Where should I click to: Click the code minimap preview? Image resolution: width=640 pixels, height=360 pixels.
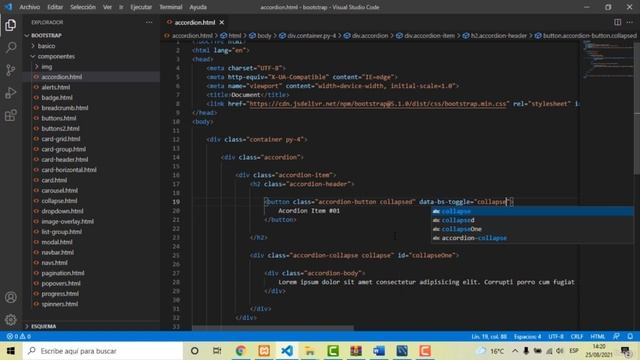click(x=608, y=59)
